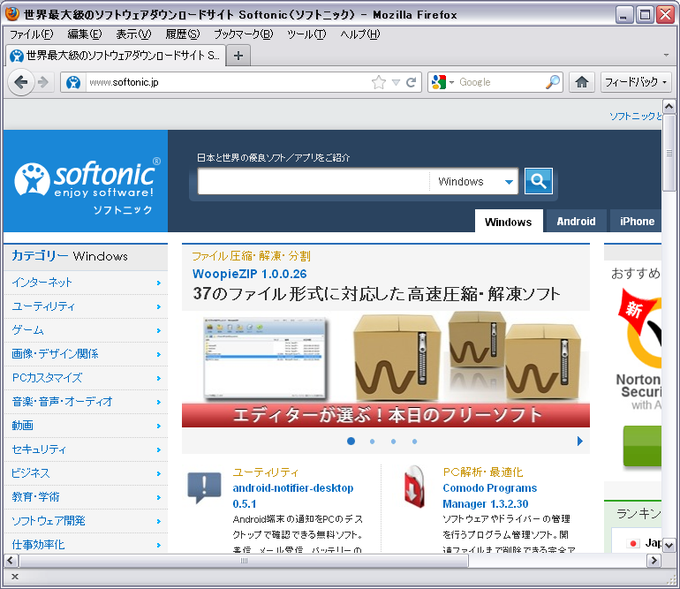Screen dimensions: 680x589
Task: Switch to the iPhone platform tab
Action: coord(636,222)
